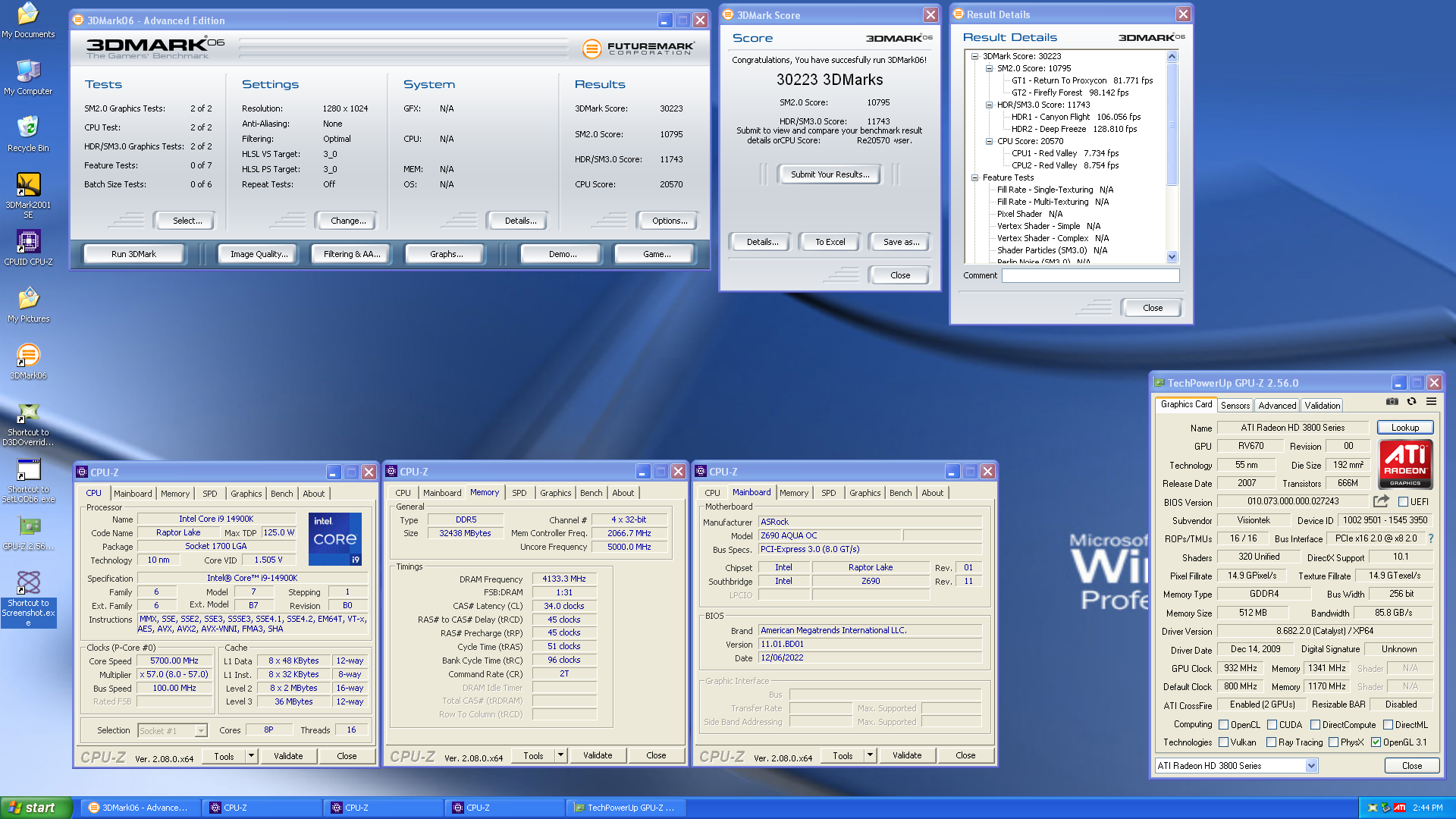Viewport: 1456px width, 819px height.
Task: Toggle the OpenCL checkbox
Action: click(x=1223, y=725)
